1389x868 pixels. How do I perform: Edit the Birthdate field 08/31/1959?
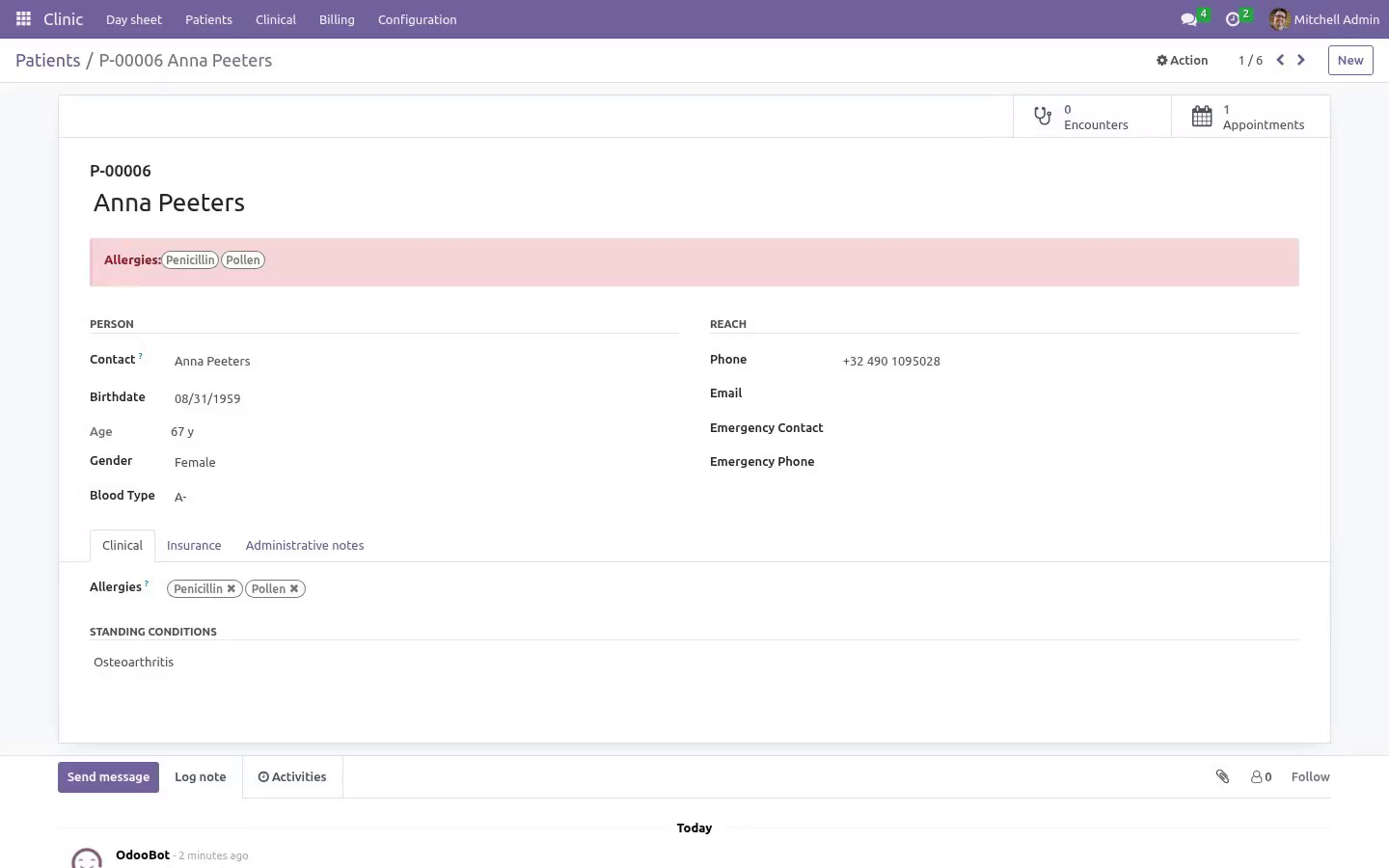(424, 398)
